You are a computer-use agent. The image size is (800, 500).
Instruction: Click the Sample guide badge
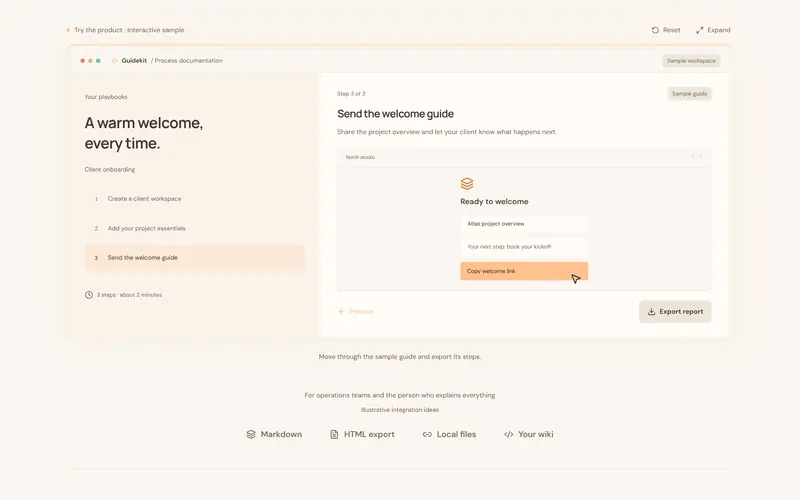click(689, 94)
